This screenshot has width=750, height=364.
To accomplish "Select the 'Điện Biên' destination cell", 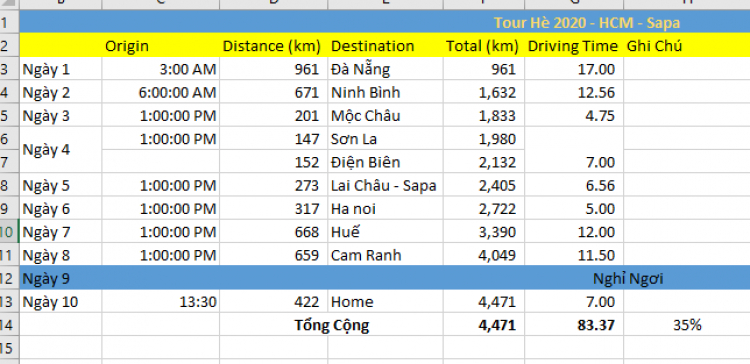I will 386,162.
